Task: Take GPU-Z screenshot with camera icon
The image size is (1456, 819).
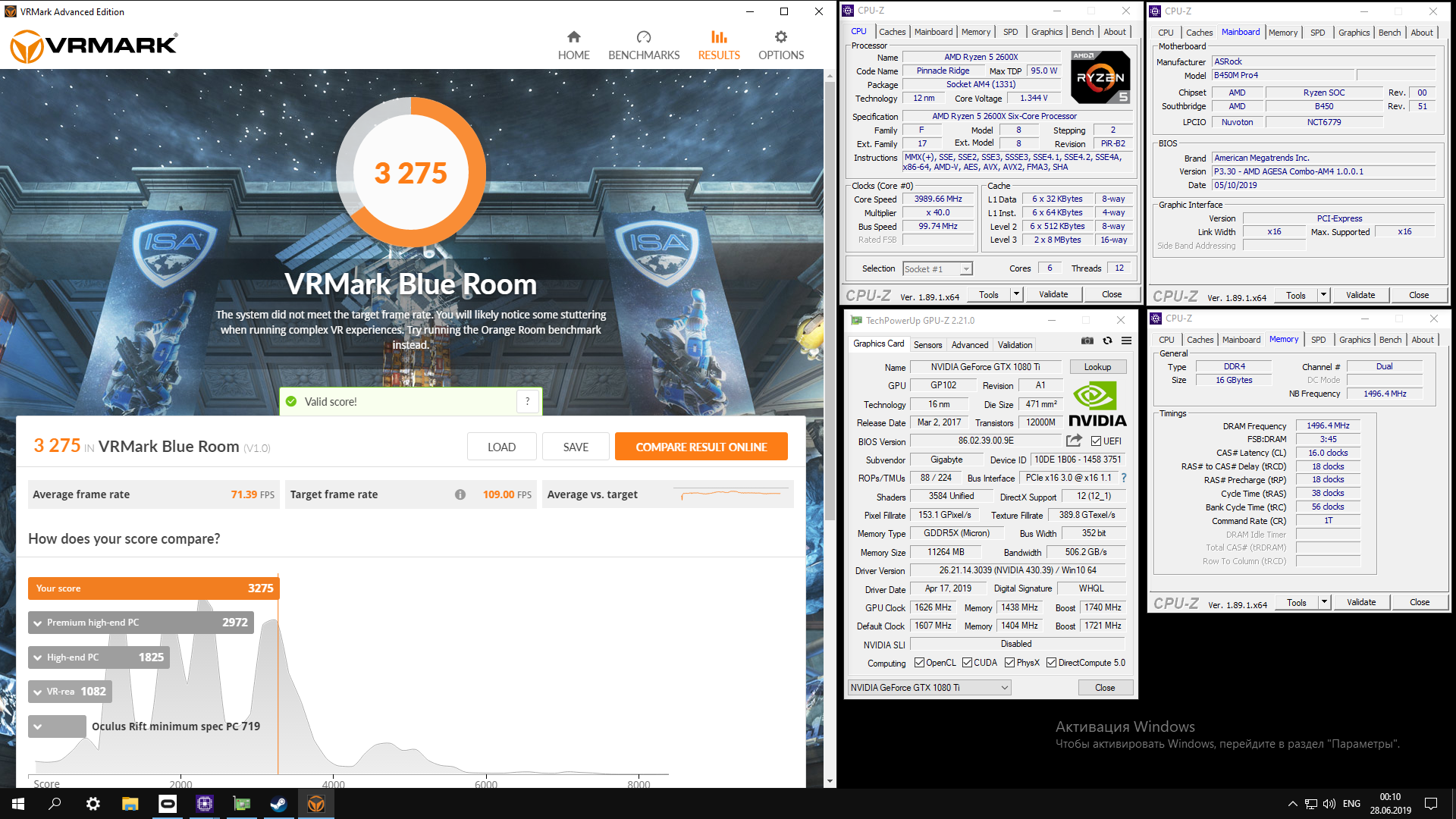Action: tap(1087, 340)
